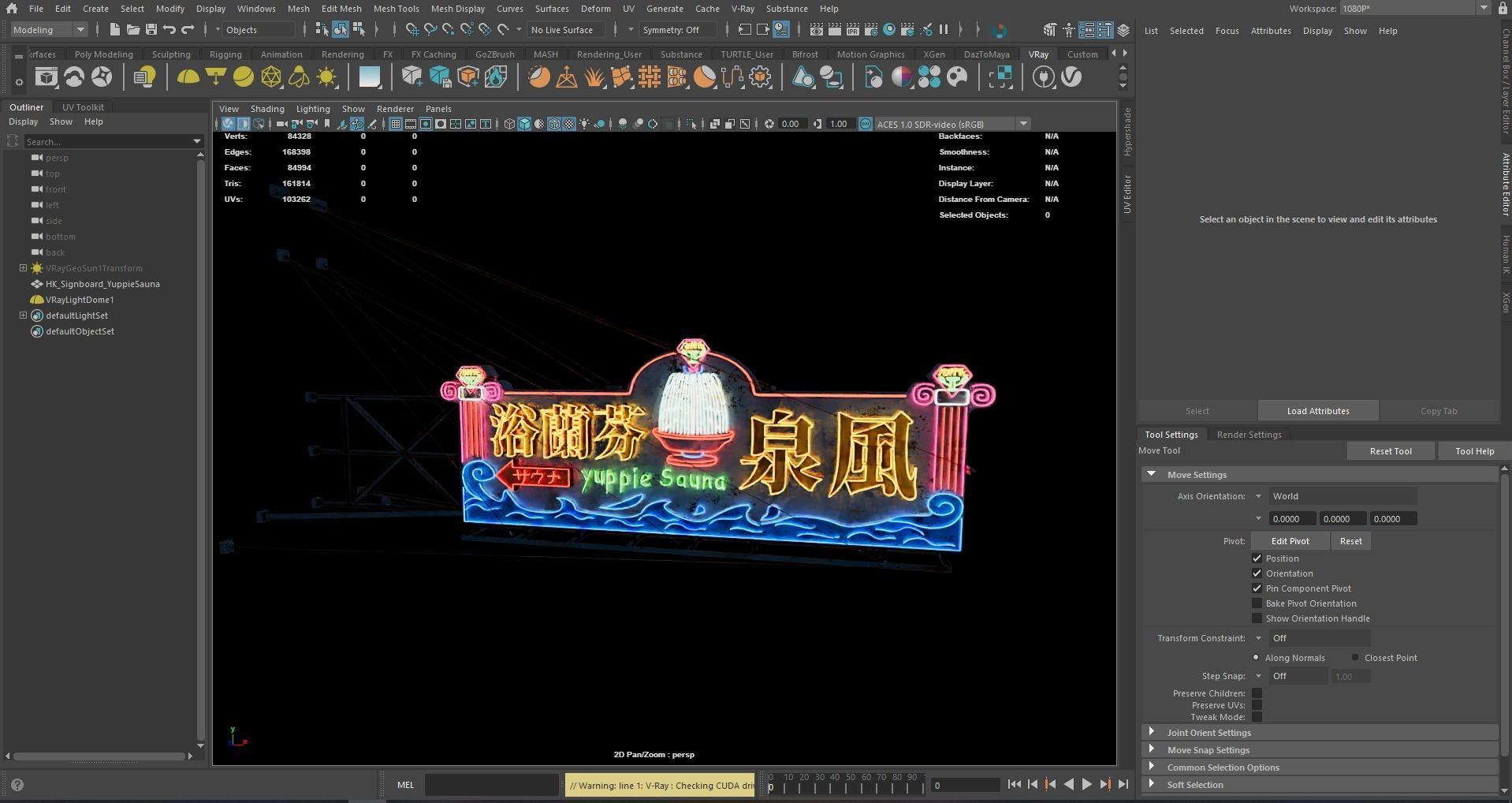
Task: Click the pause IPR icon
Action: point(943,30)
